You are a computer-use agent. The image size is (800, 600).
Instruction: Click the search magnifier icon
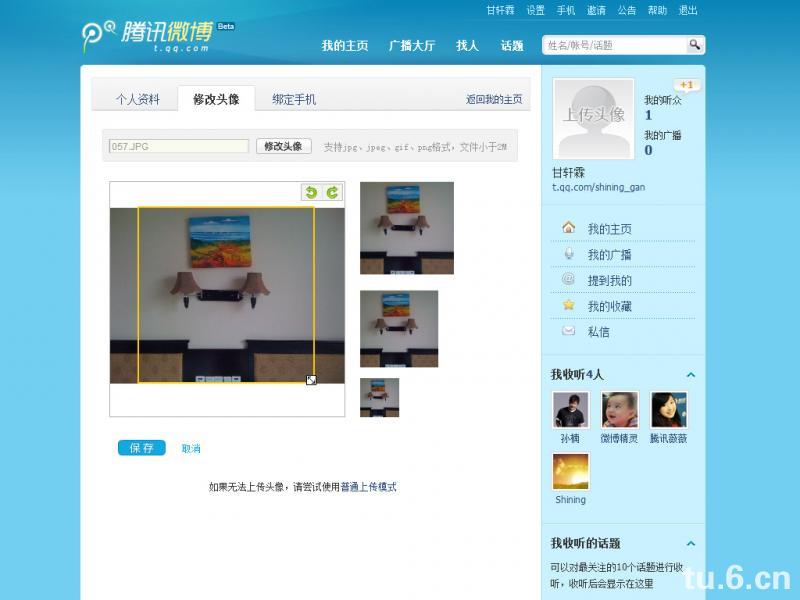tap(694, 45)
